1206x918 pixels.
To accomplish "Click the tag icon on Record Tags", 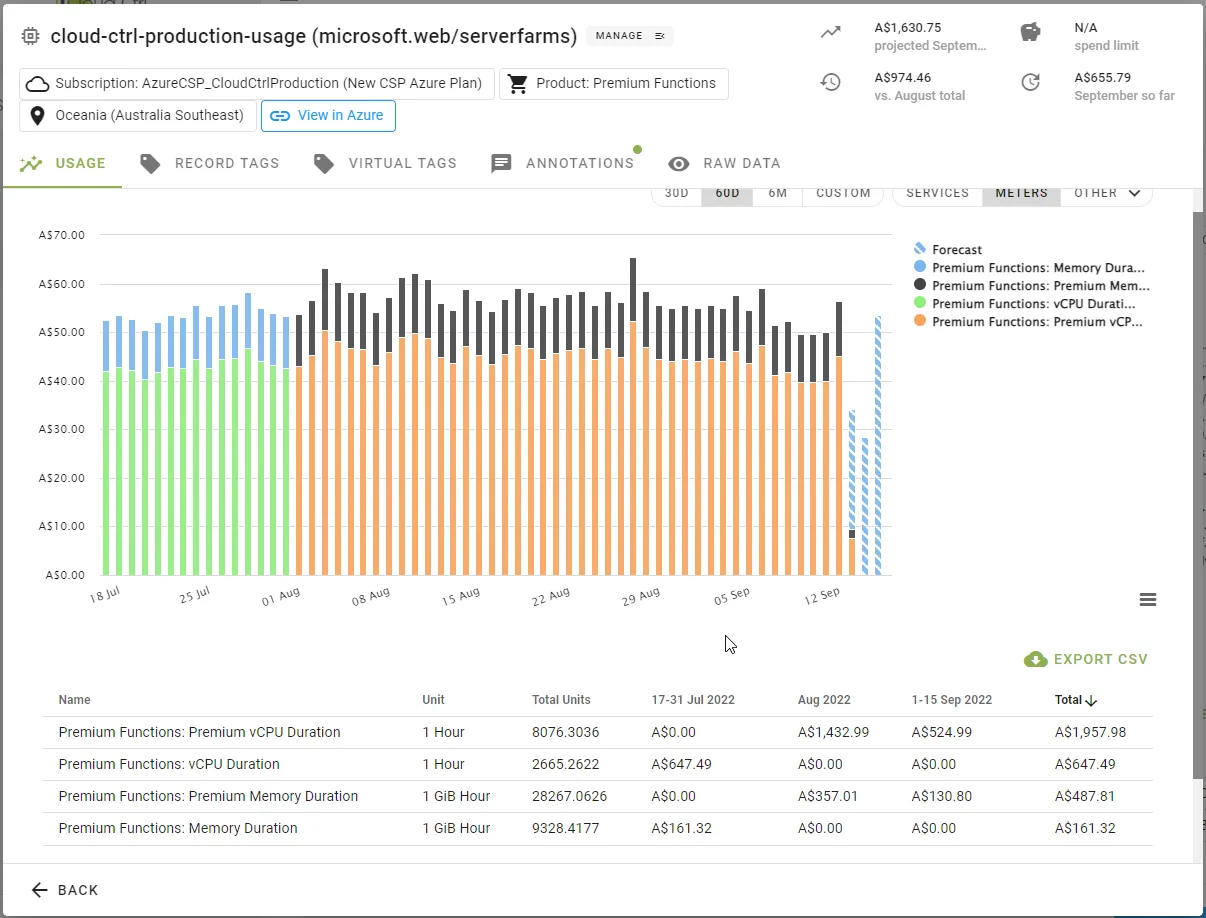I will tap(150, 164).
